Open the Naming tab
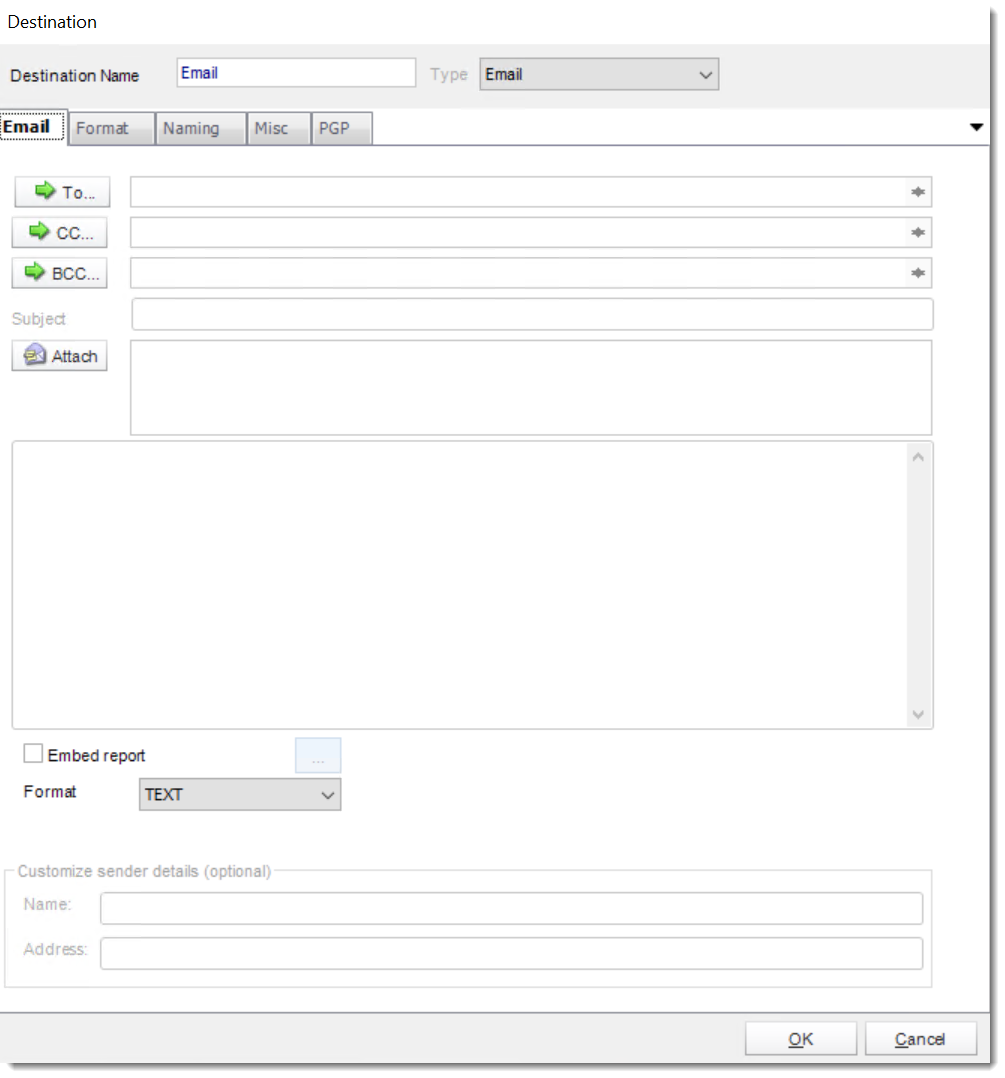This screenshot has width=1005, height=1078. coord(200,129)
